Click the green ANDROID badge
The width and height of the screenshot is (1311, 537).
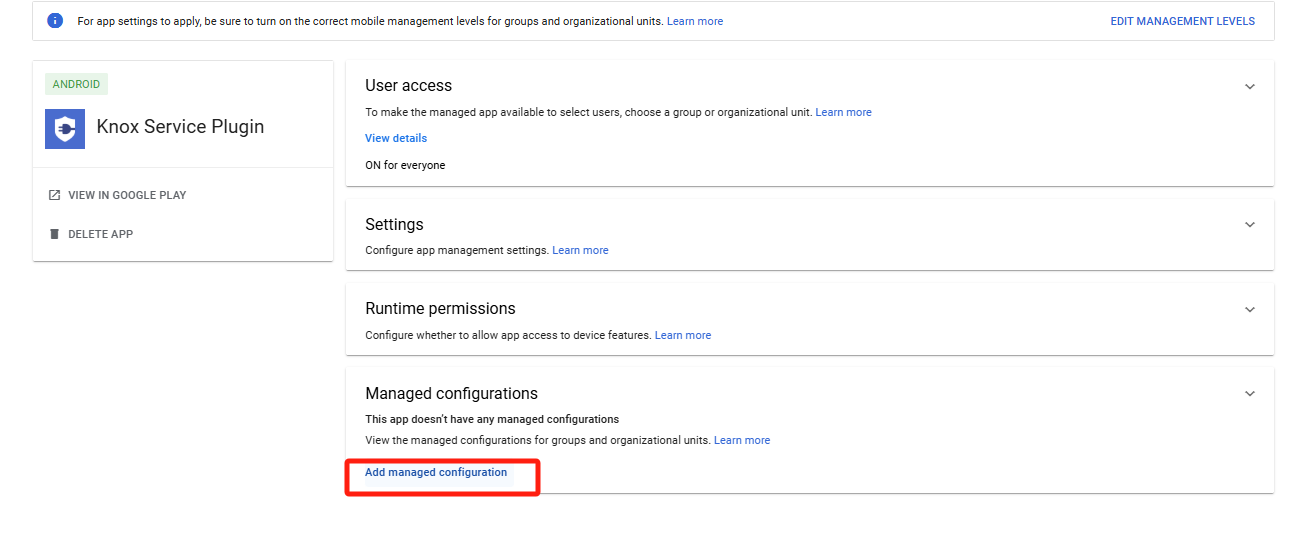(x=76, y=84)
